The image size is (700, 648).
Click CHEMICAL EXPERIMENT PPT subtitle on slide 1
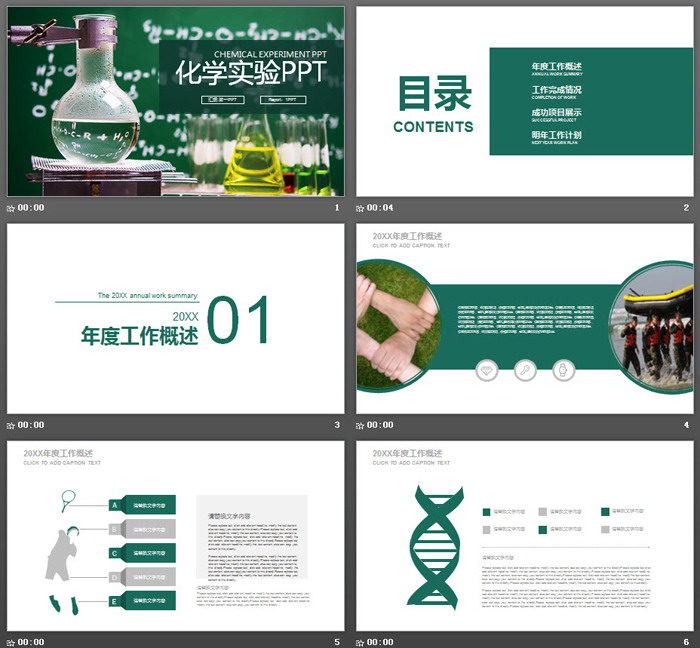(x=270, y=54)
